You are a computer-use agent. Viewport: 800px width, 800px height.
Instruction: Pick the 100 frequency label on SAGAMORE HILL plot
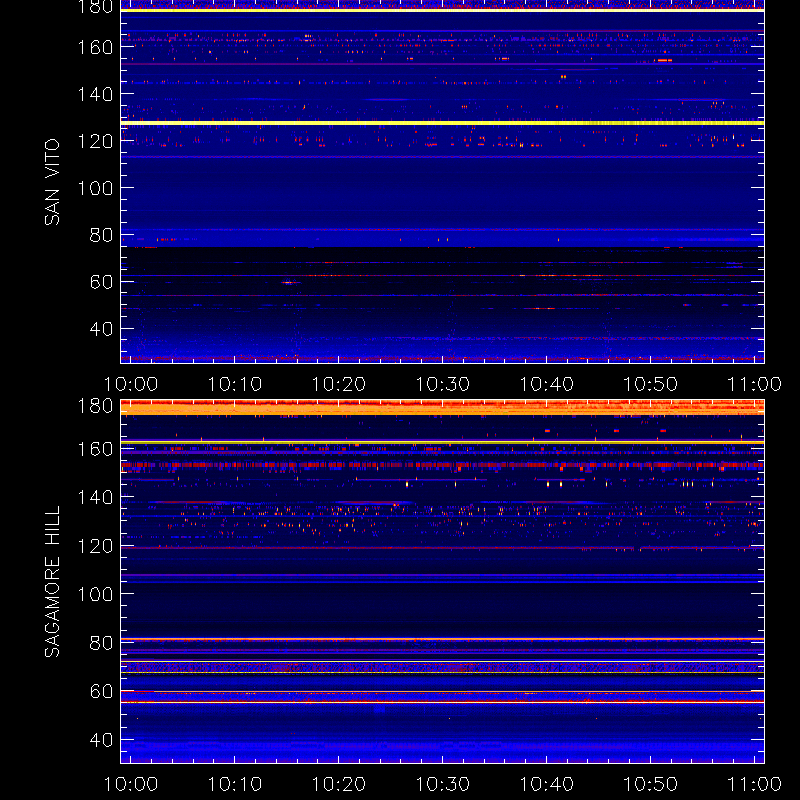pyautogui.click(x=95, y=594)
